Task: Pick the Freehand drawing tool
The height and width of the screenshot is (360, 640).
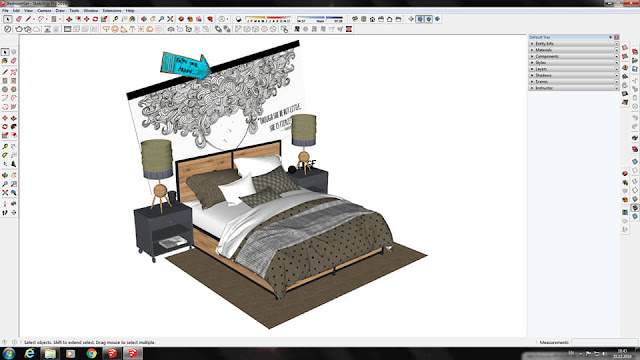Action: point(13,71)
